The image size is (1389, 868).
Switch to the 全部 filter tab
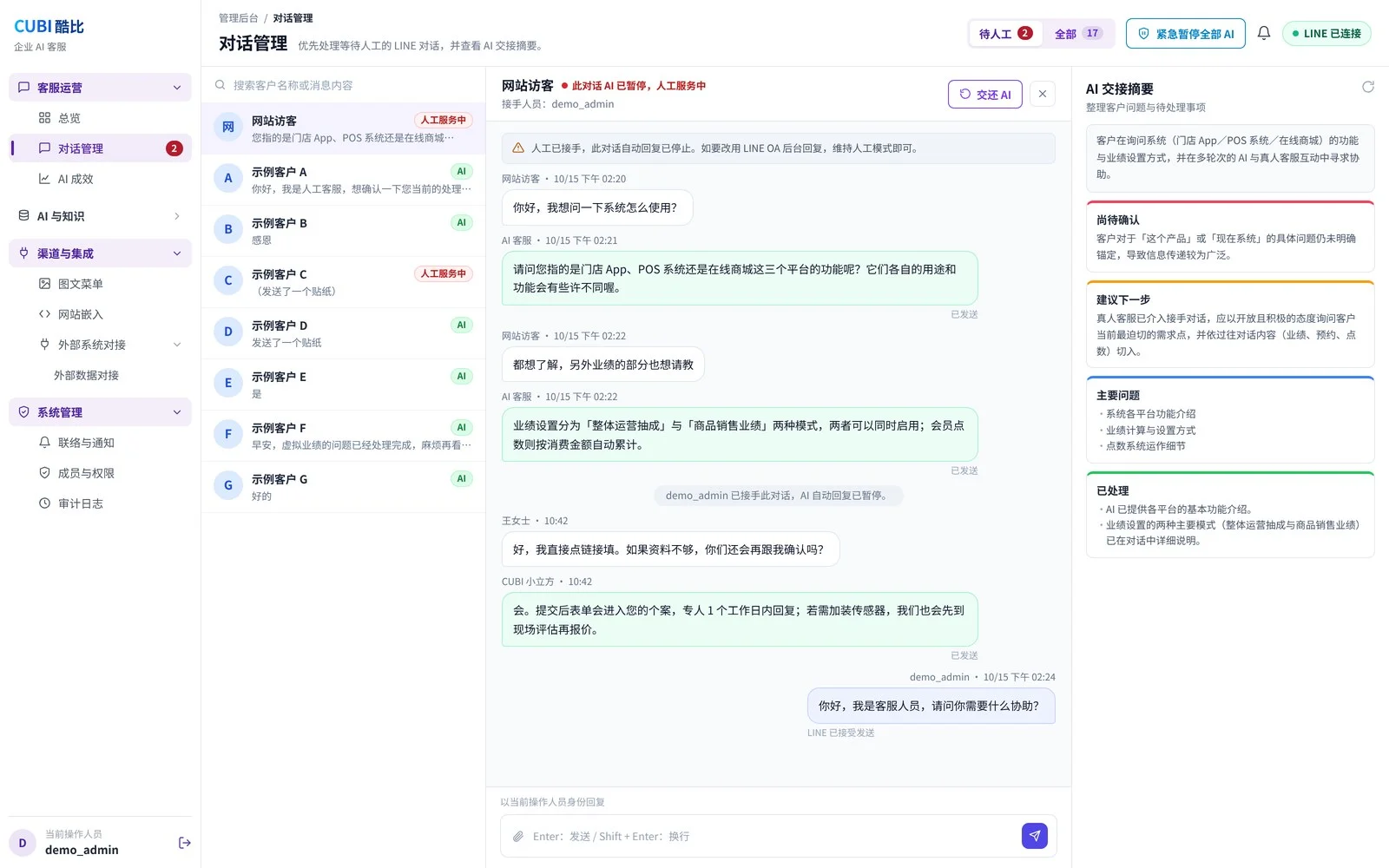pos(1078,34)
